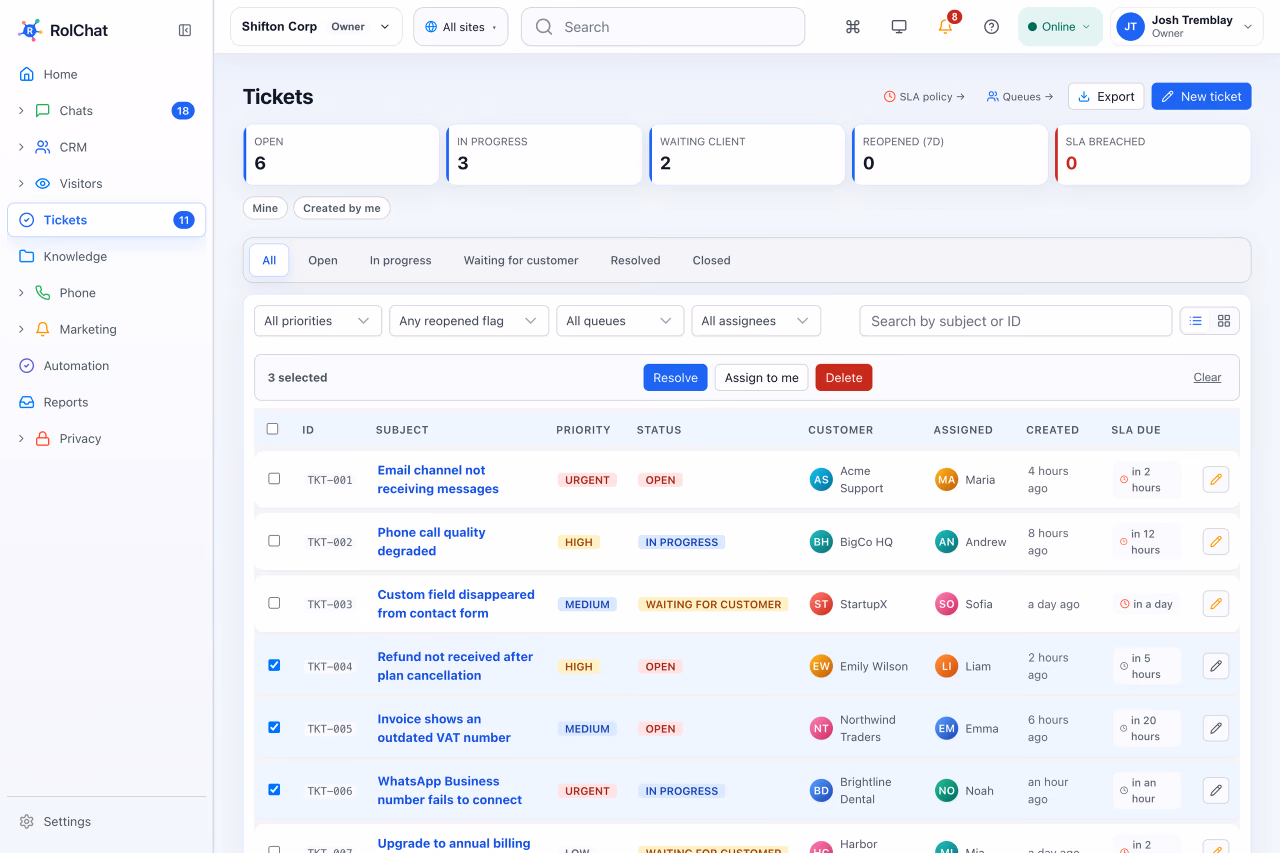The image size is (1280, 853).
Task: Toggle the select-all tickets checkbox
Action: pos(273,429)
